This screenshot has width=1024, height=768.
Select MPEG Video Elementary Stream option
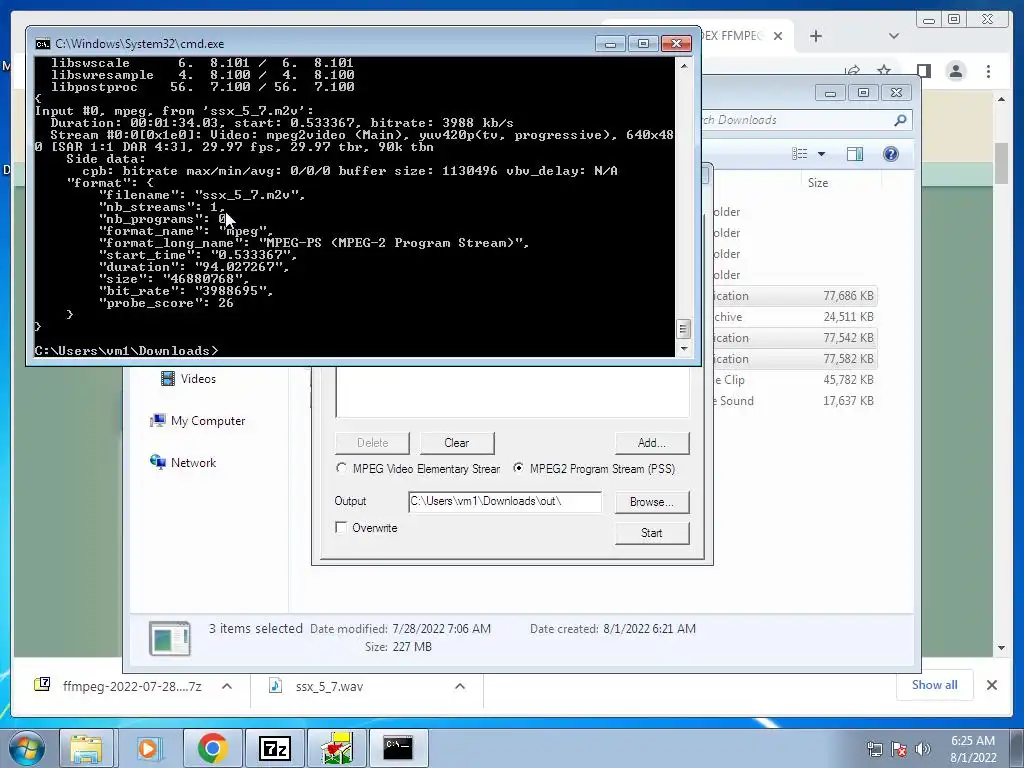coord(341,468)
